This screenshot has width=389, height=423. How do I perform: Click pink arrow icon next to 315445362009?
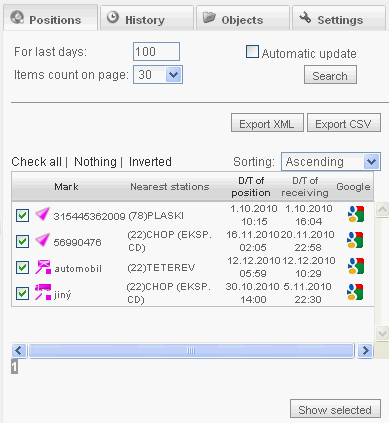click(43, 214)
